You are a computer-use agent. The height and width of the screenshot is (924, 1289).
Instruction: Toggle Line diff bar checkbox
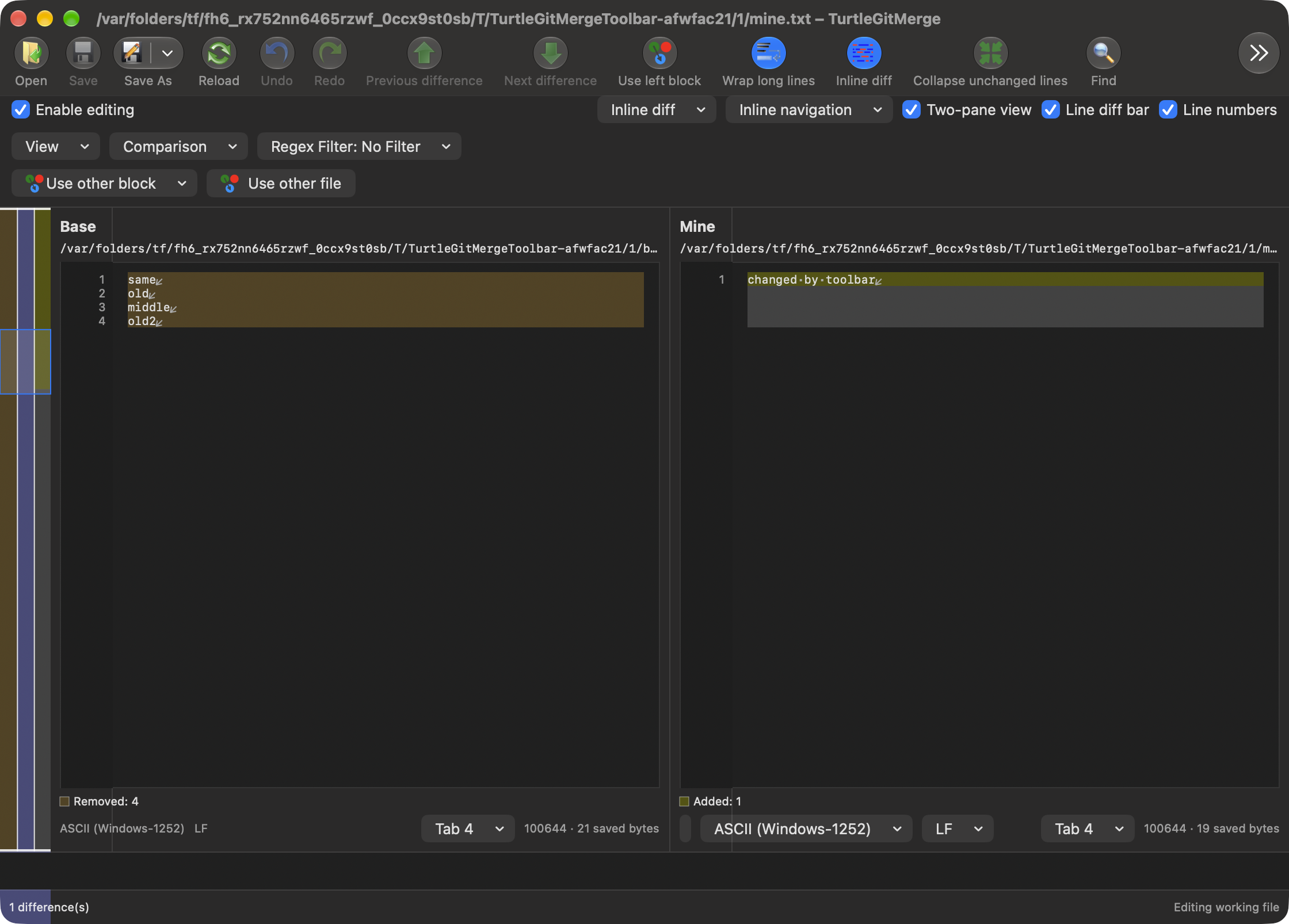click(x=1051, y=110)
